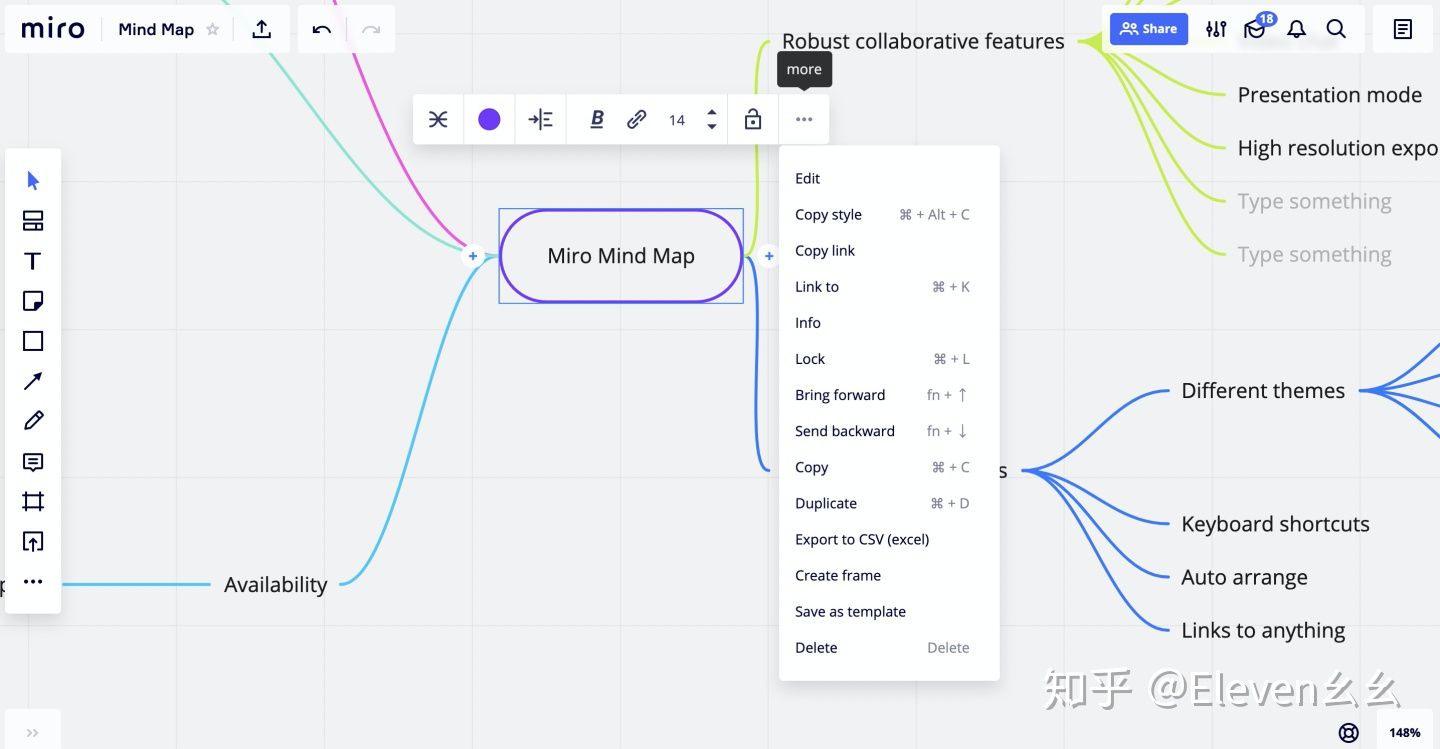The height and width of the screenshot is (749, 1440).
Task: Open board settings sliders icon
Action: 1216,29
